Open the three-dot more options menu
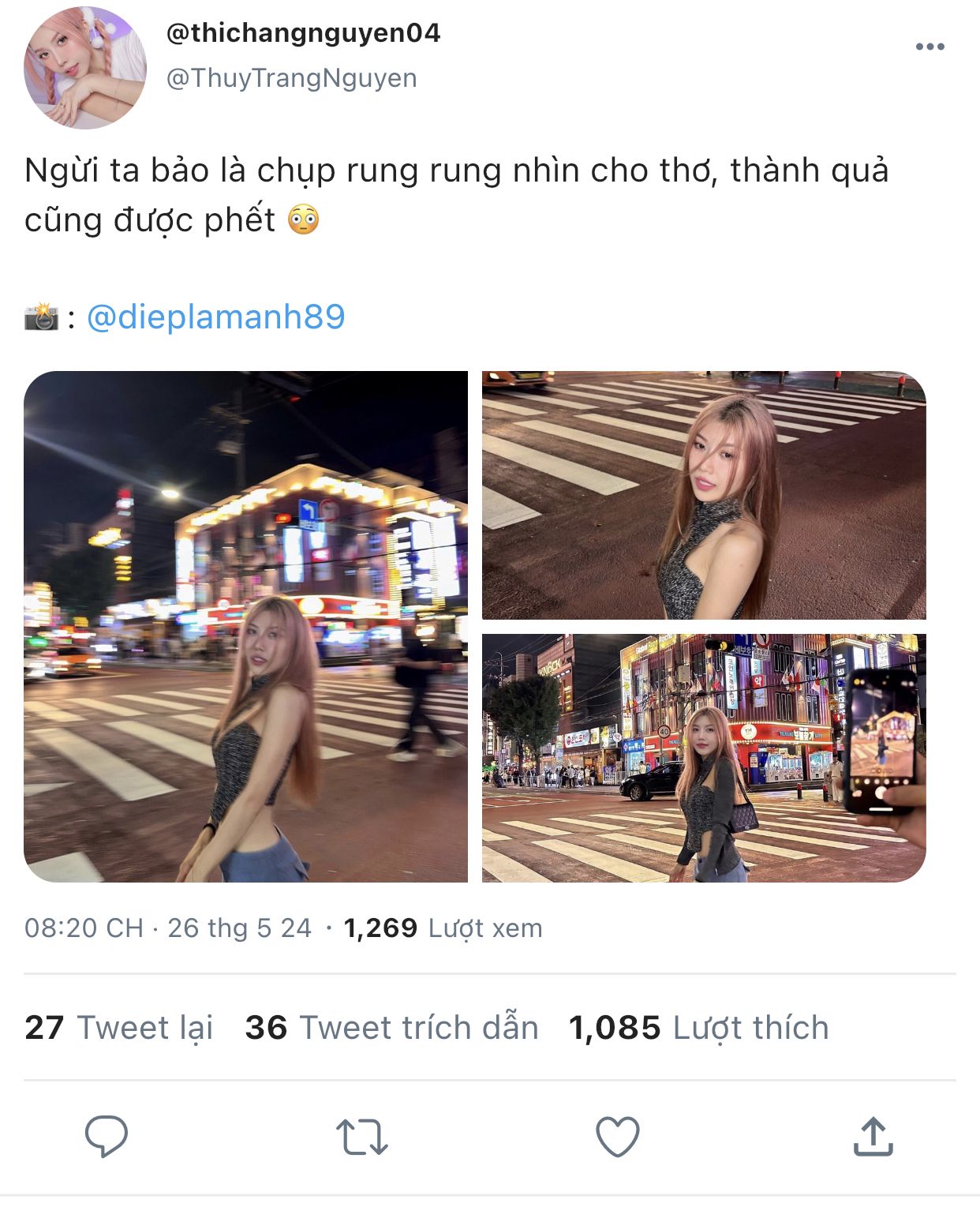This screenshot has width=980, height=1207. click(930, 47)
